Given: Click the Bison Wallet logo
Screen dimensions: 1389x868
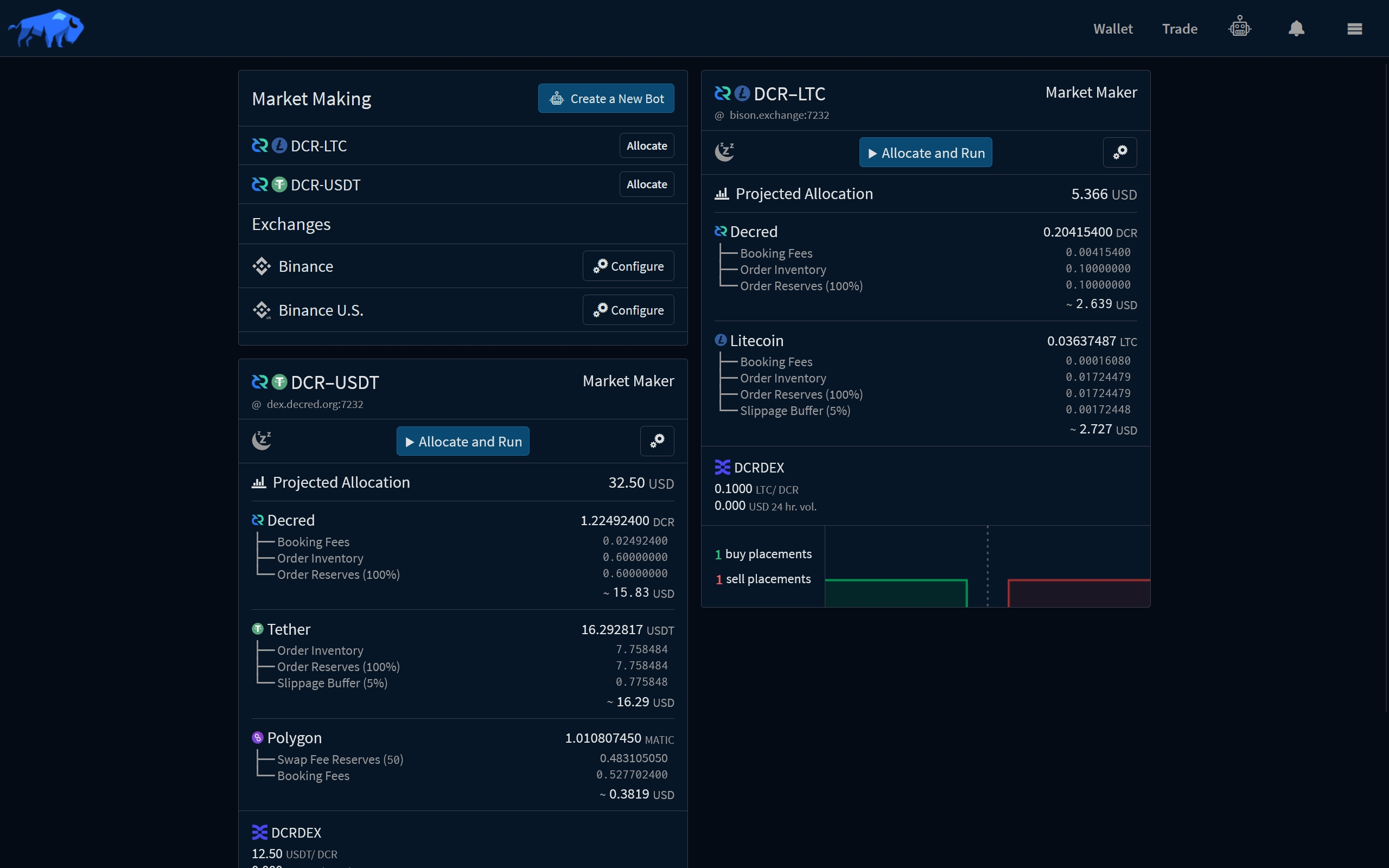Looking at the screenshot, I should pos(46,28).
